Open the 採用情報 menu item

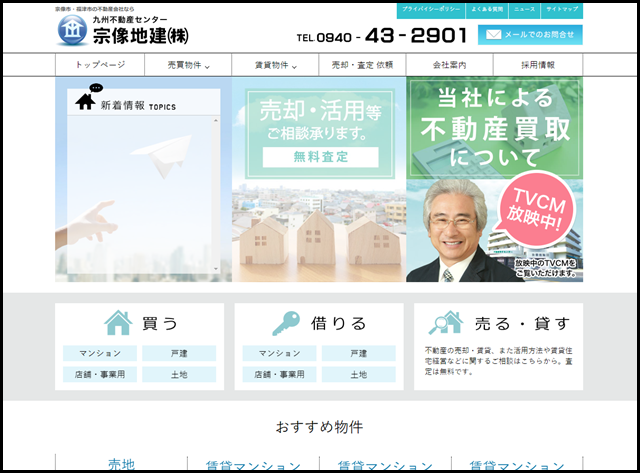point(538,65)
